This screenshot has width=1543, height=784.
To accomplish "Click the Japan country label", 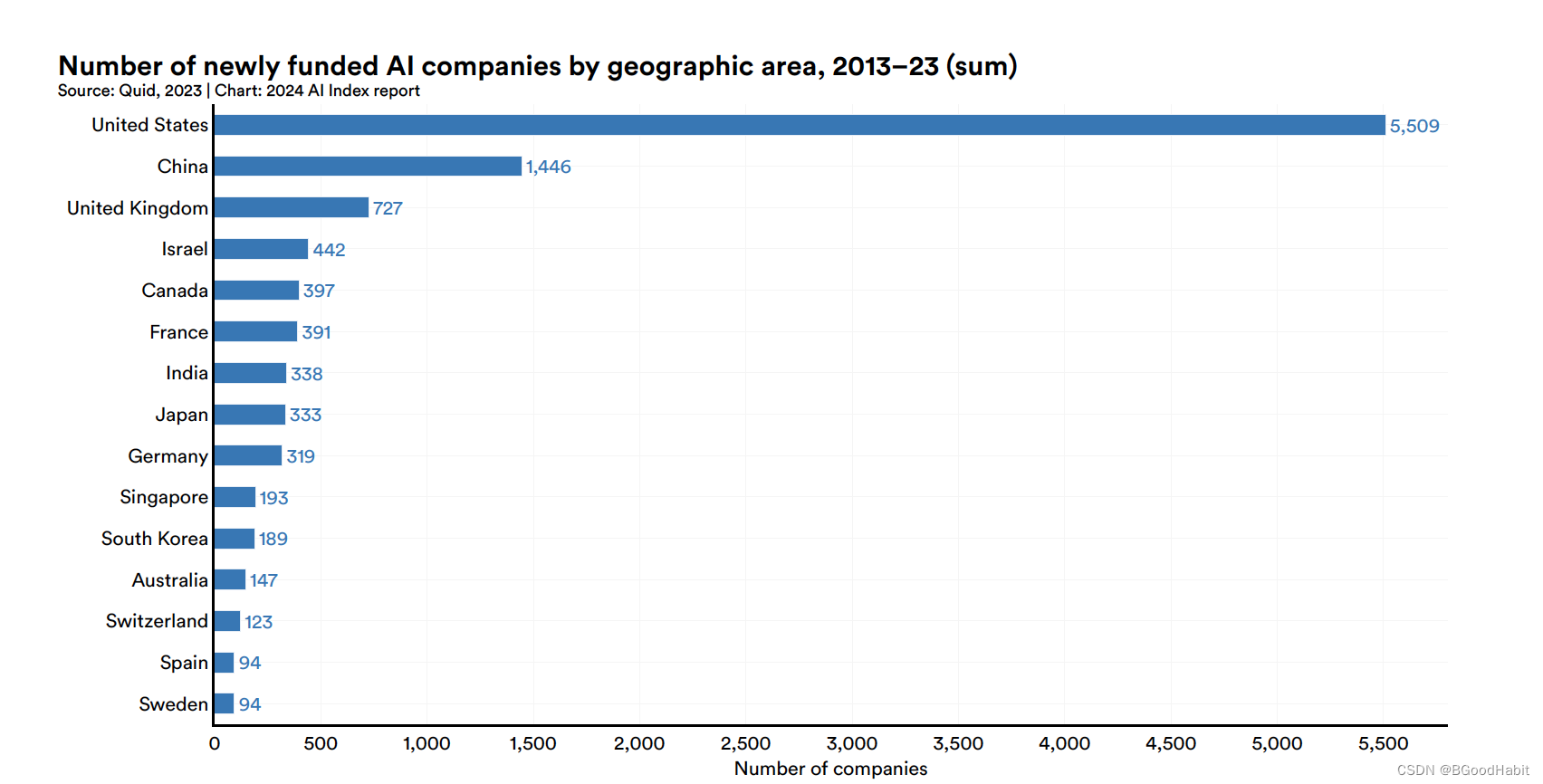I will point(182,415).
